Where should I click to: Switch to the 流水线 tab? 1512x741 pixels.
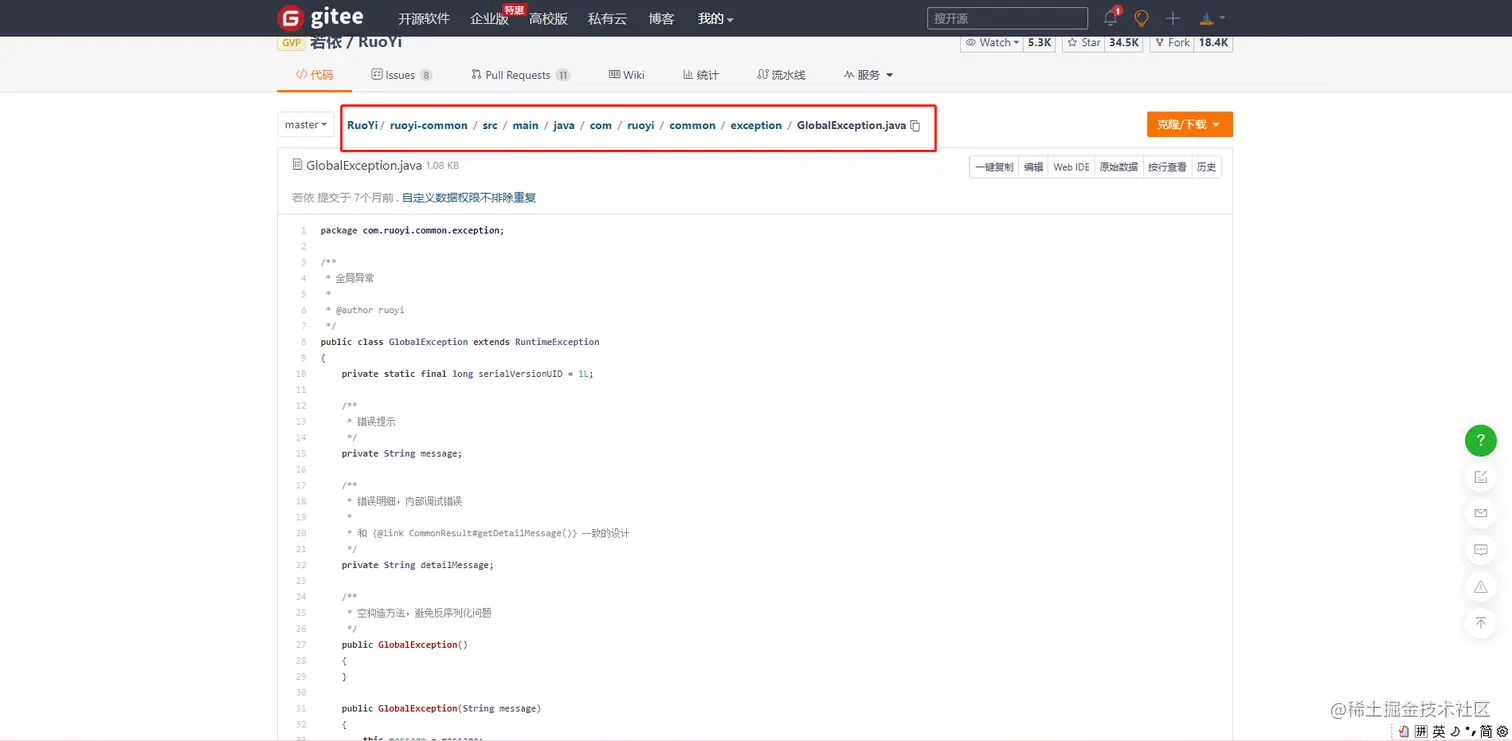[781, 75]
